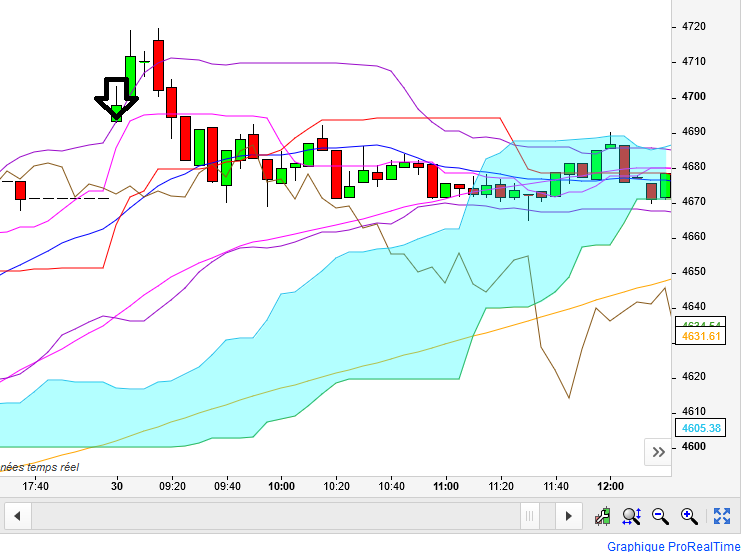Click the 10:00 time axis label
The width and height of the screenshot is (751, 552).
click(282, 486)
